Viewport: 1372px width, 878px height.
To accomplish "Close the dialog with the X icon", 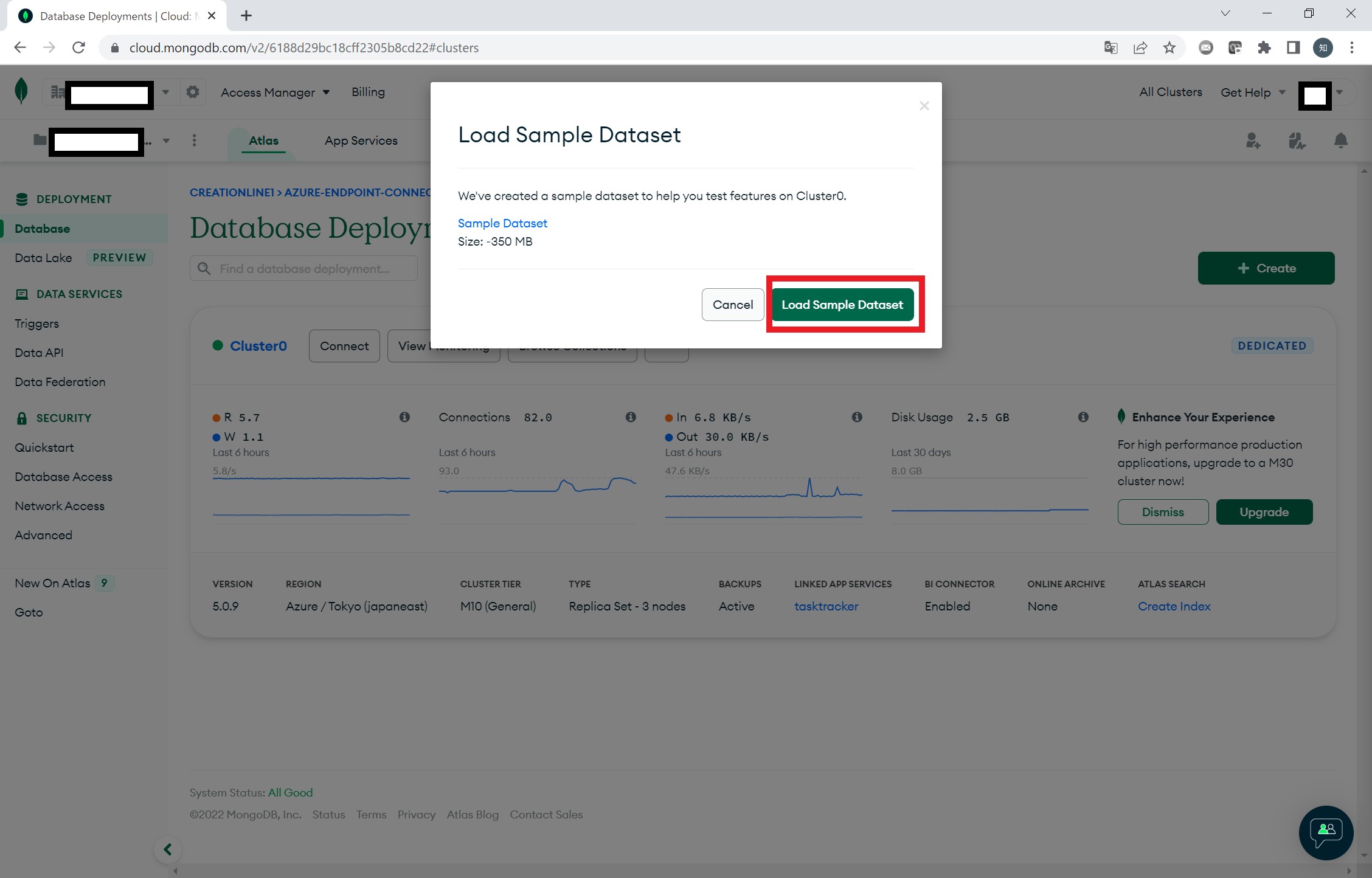I will (924, 106).
